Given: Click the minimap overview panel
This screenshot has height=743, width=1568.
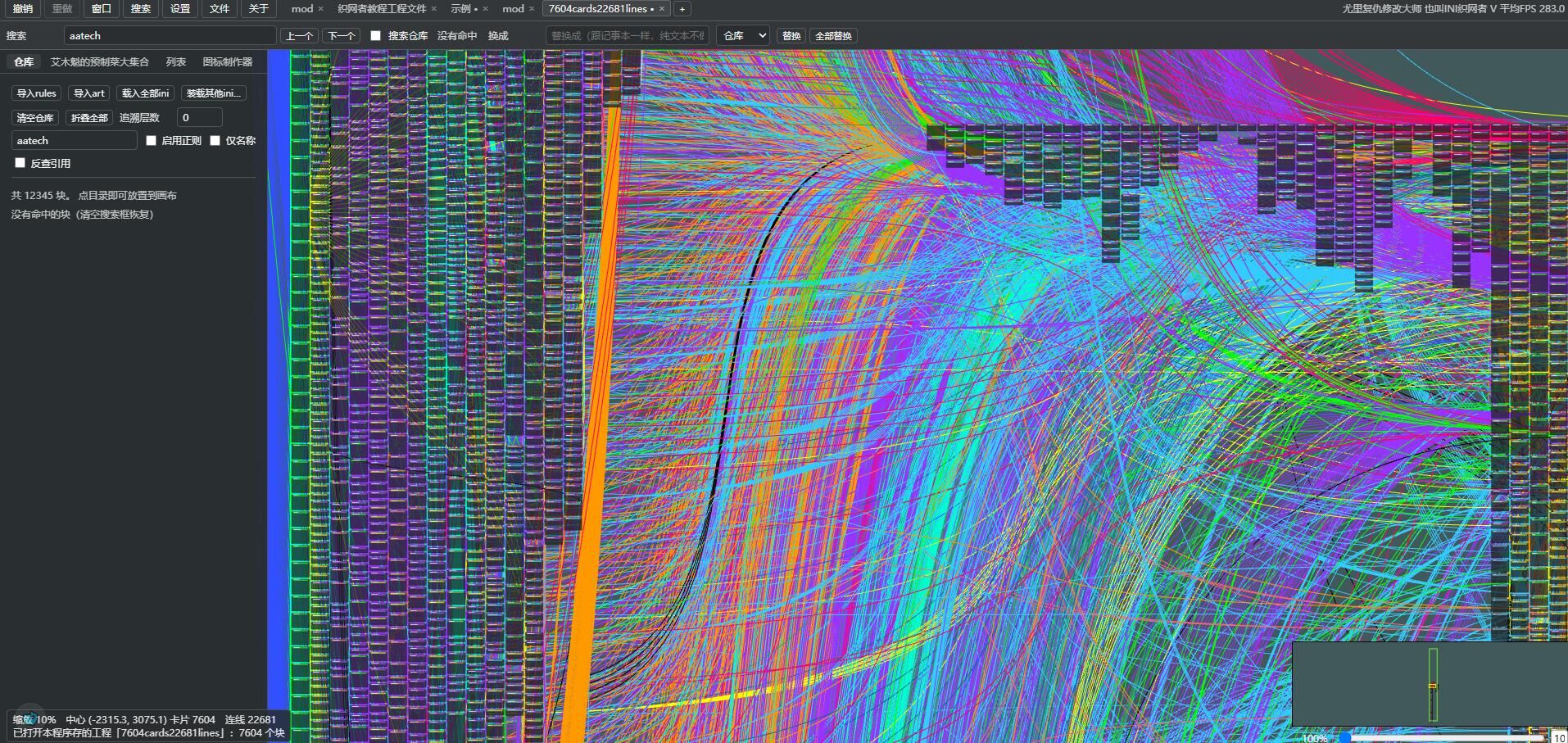Looking at the screenshot, I should coord(1430,684).
